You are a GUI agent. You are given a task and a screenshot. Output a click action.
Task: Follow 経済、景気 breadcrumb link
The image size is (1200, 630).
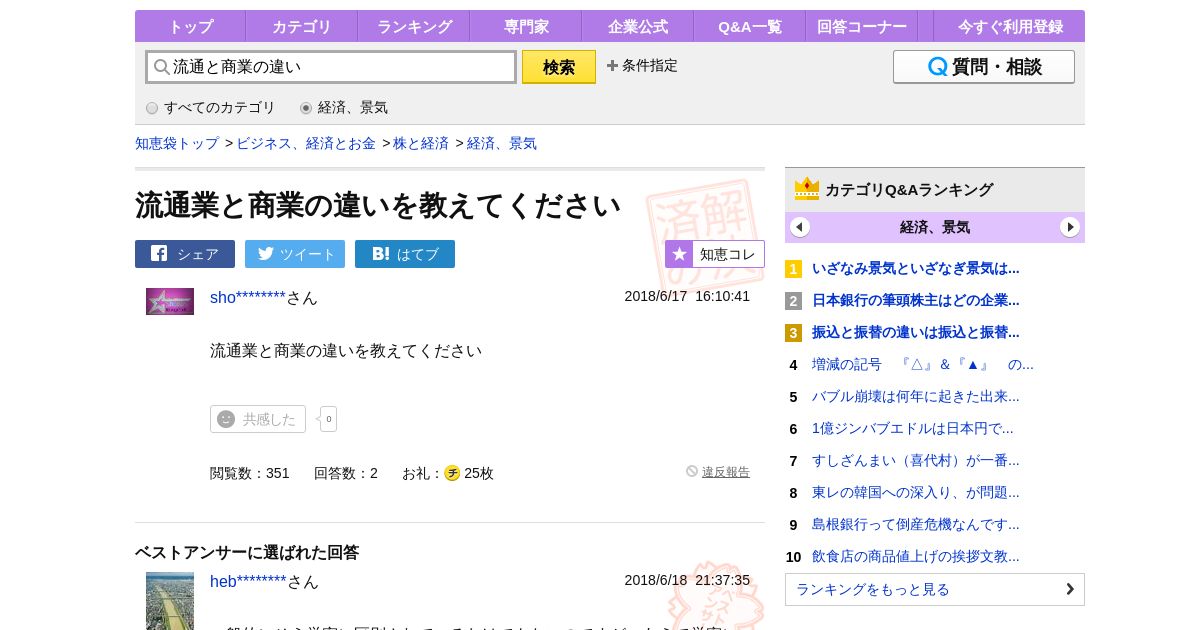(x=502, y=143)
